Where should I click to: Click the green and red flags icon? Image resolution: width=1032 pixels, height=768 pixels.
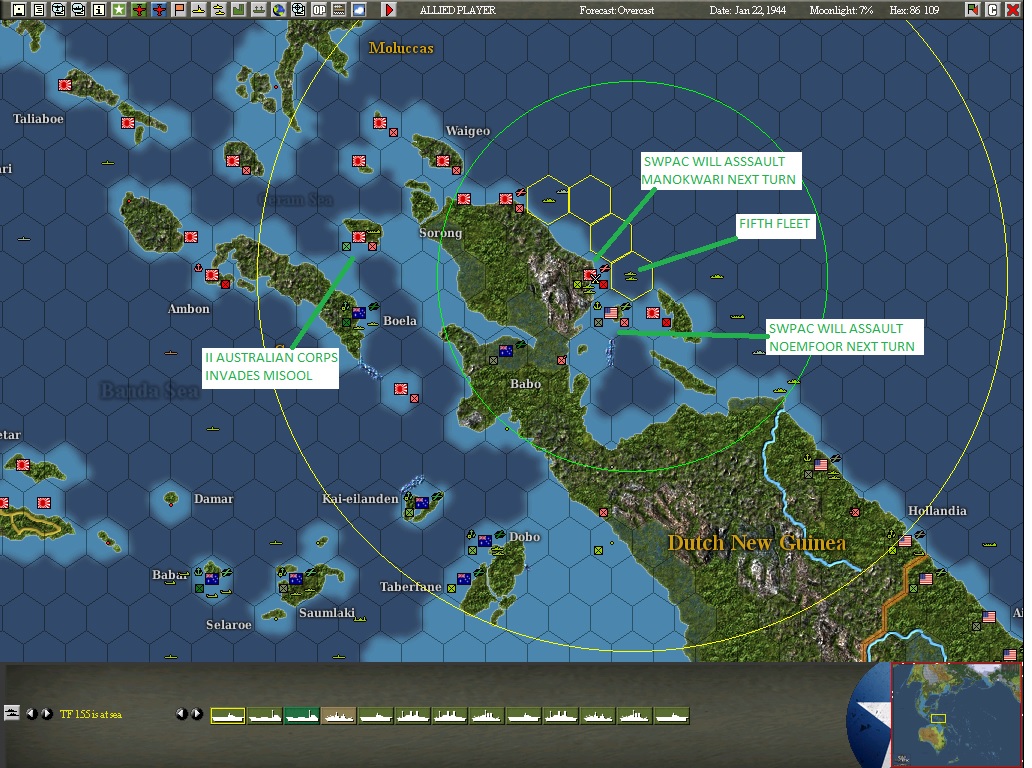972,10
